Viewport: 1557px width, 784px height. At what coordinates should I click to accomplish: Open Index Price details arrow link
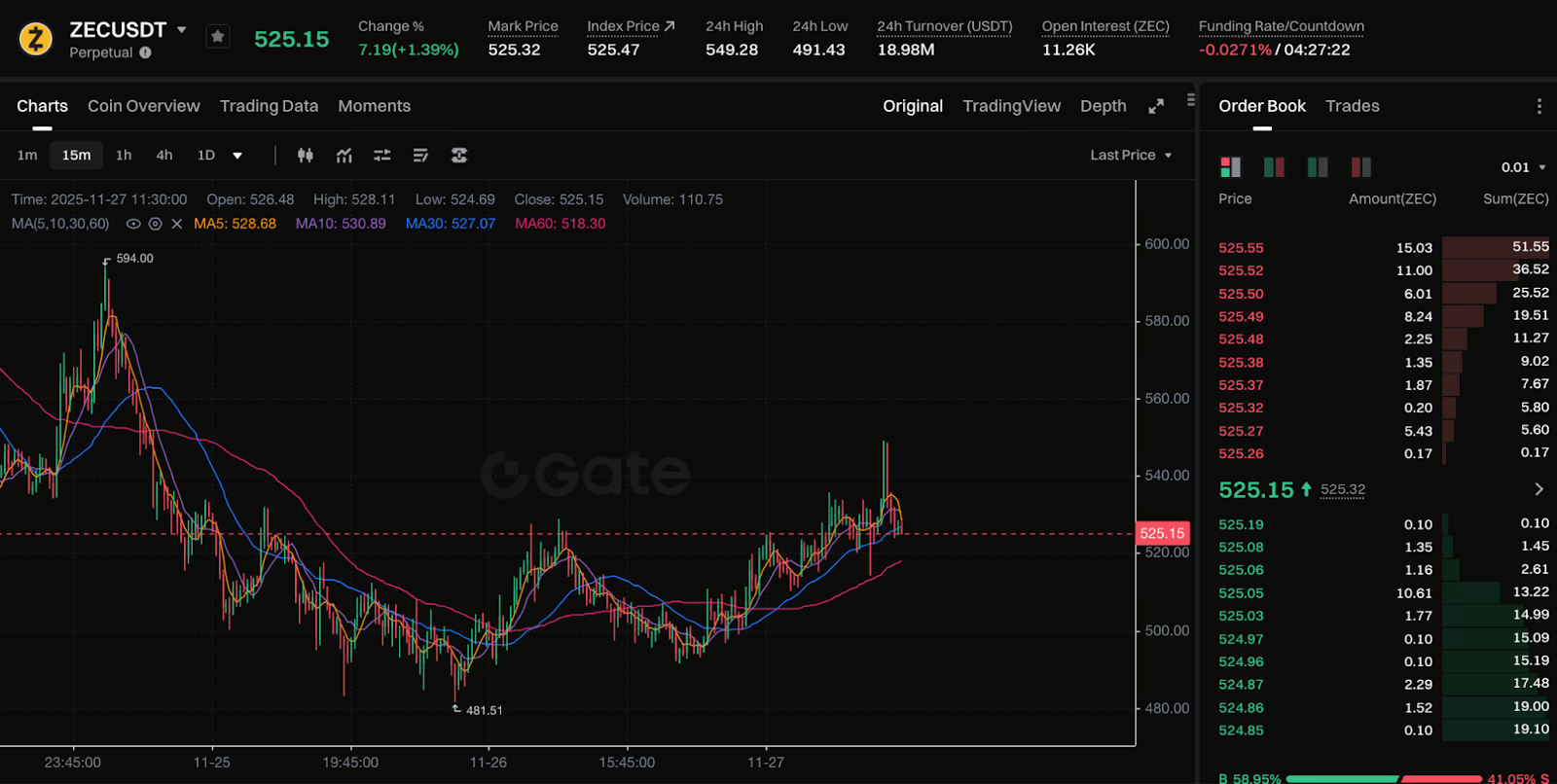tap(670, 26)
